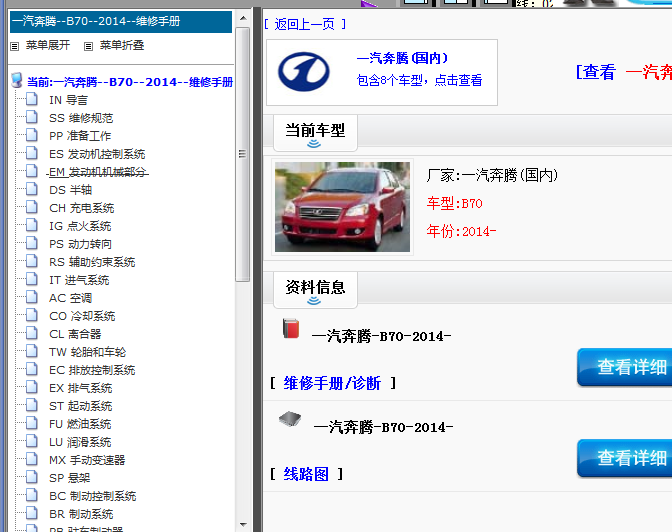Click the 年份:2014- text
The image size is (672, 532).
(x=462, y=231)
